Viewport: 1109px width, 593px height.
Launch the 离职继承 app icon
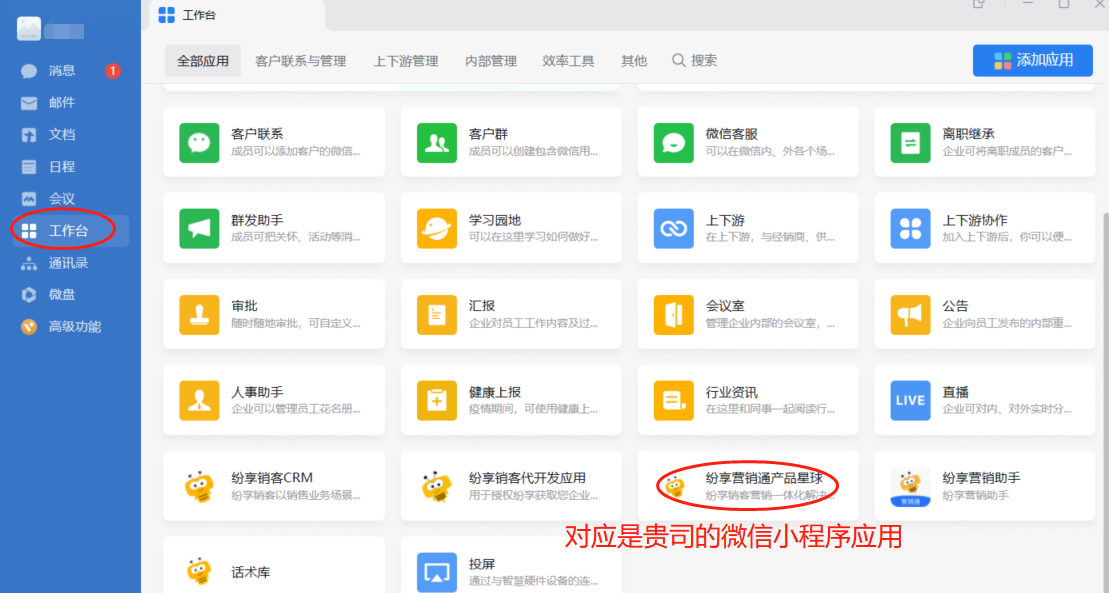tap(910, 142)
